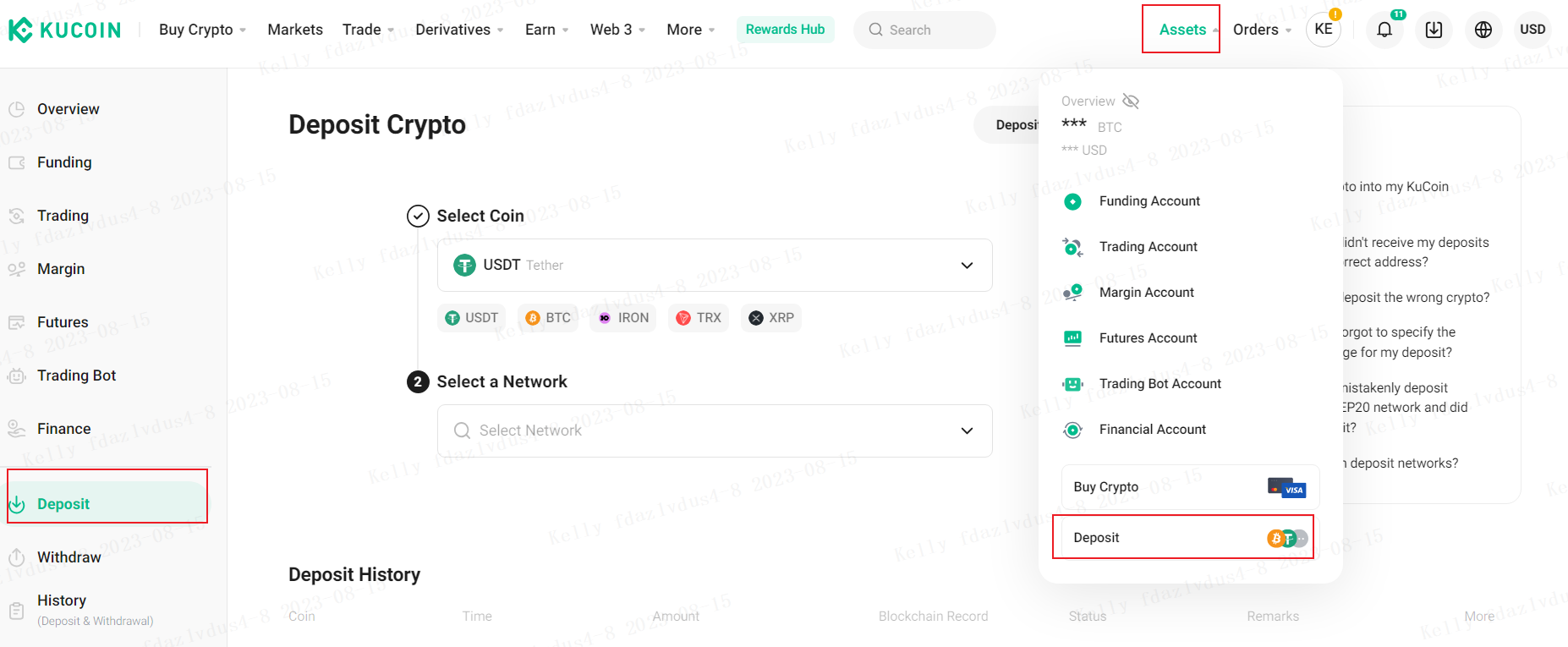Open the Select Network dropdown
The width and height of the screenshot is (1568, 647).
click(715, 430)
